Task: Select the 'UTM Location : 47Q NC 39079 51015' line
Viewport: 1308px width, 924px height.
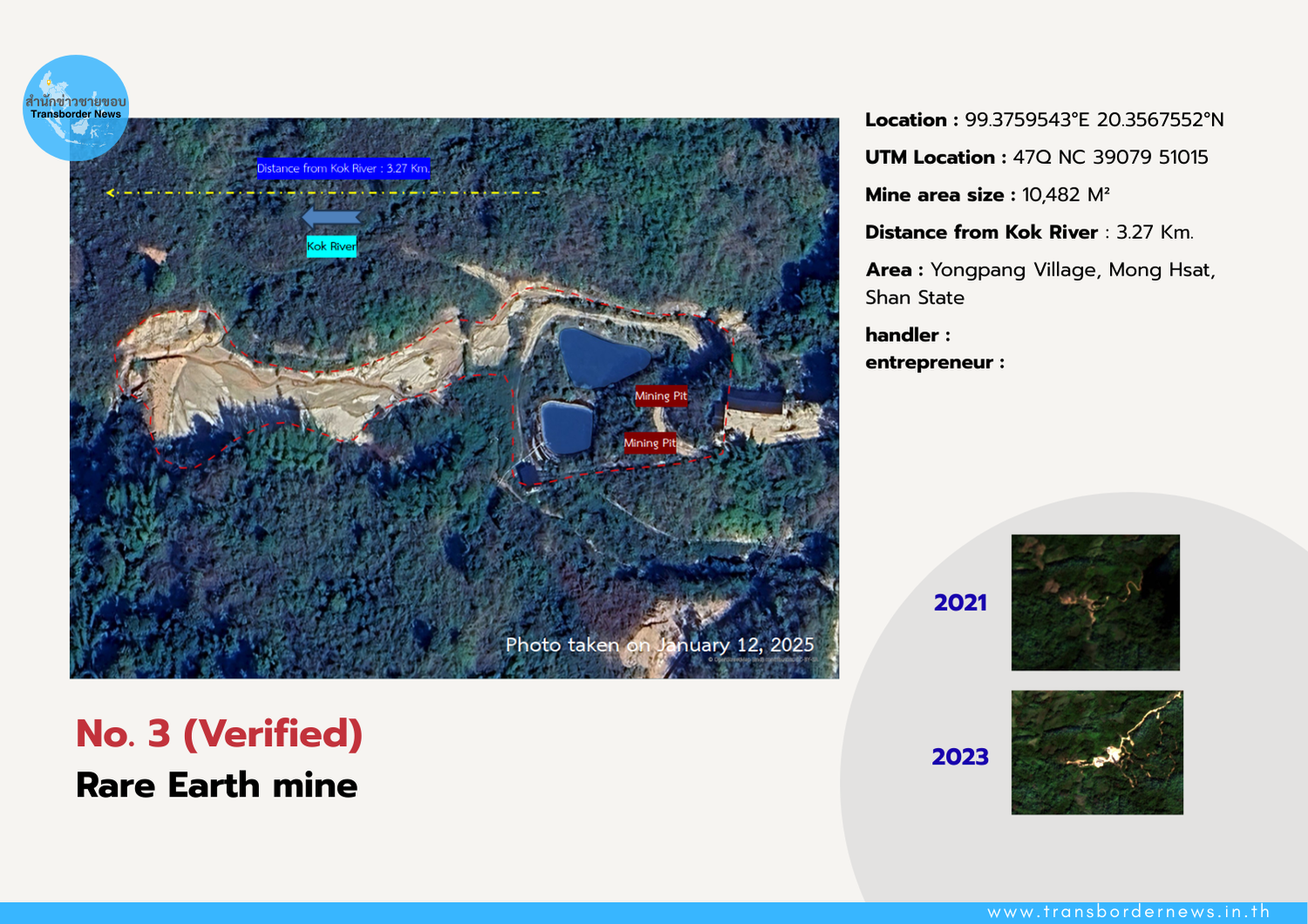Action: click(1037, 158)
